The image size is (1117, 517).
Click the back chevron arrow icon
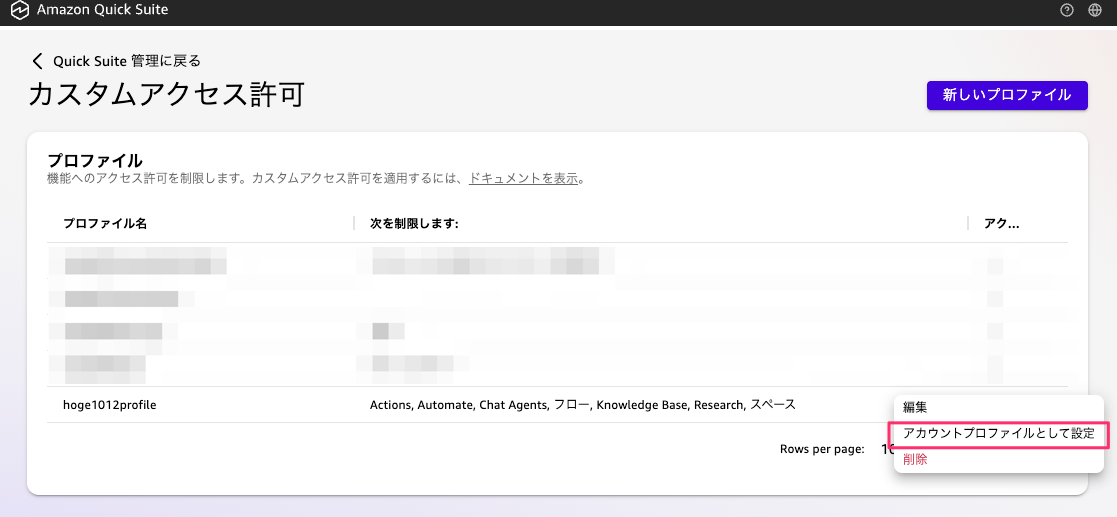tap(38, 61)
